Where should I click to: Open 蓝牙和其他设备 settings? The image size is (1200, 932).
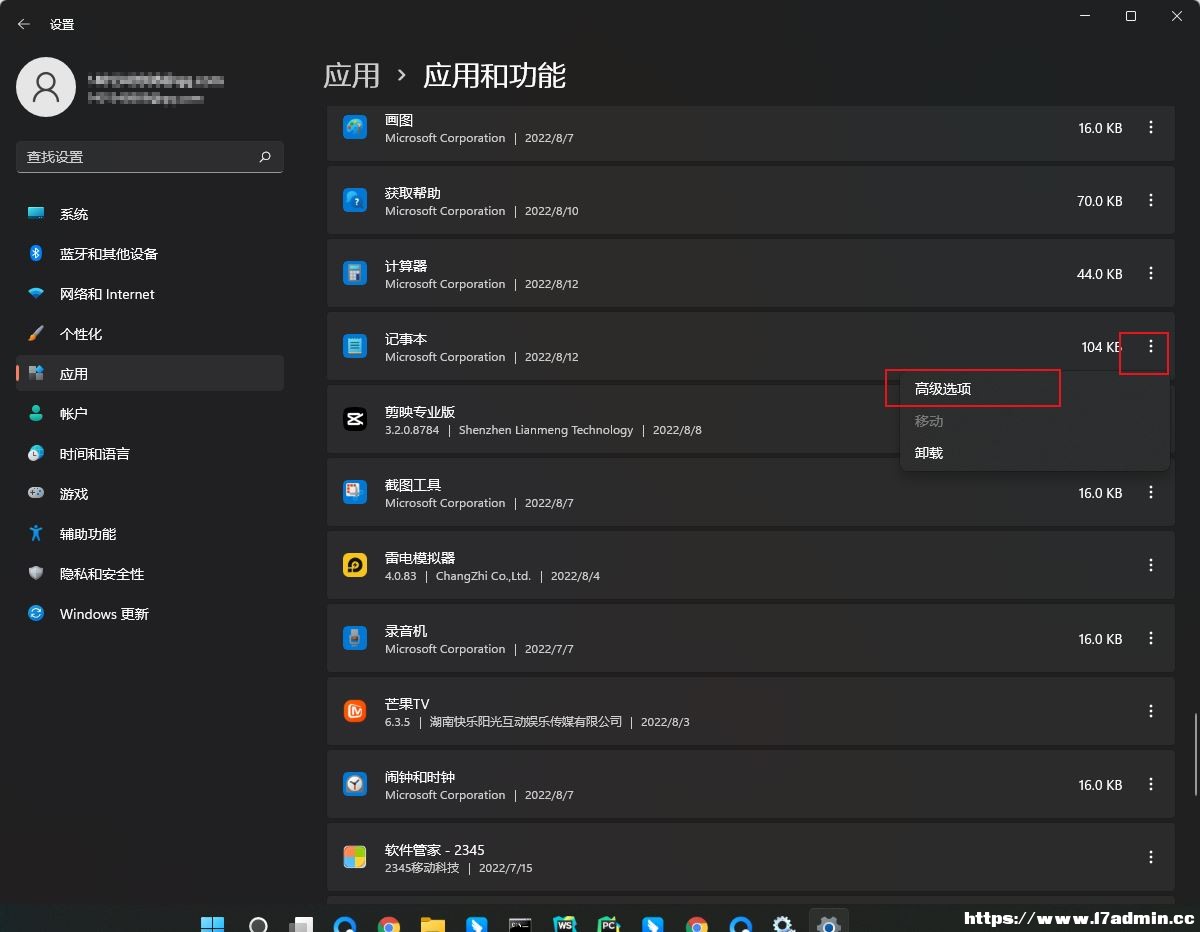[150, 254]
